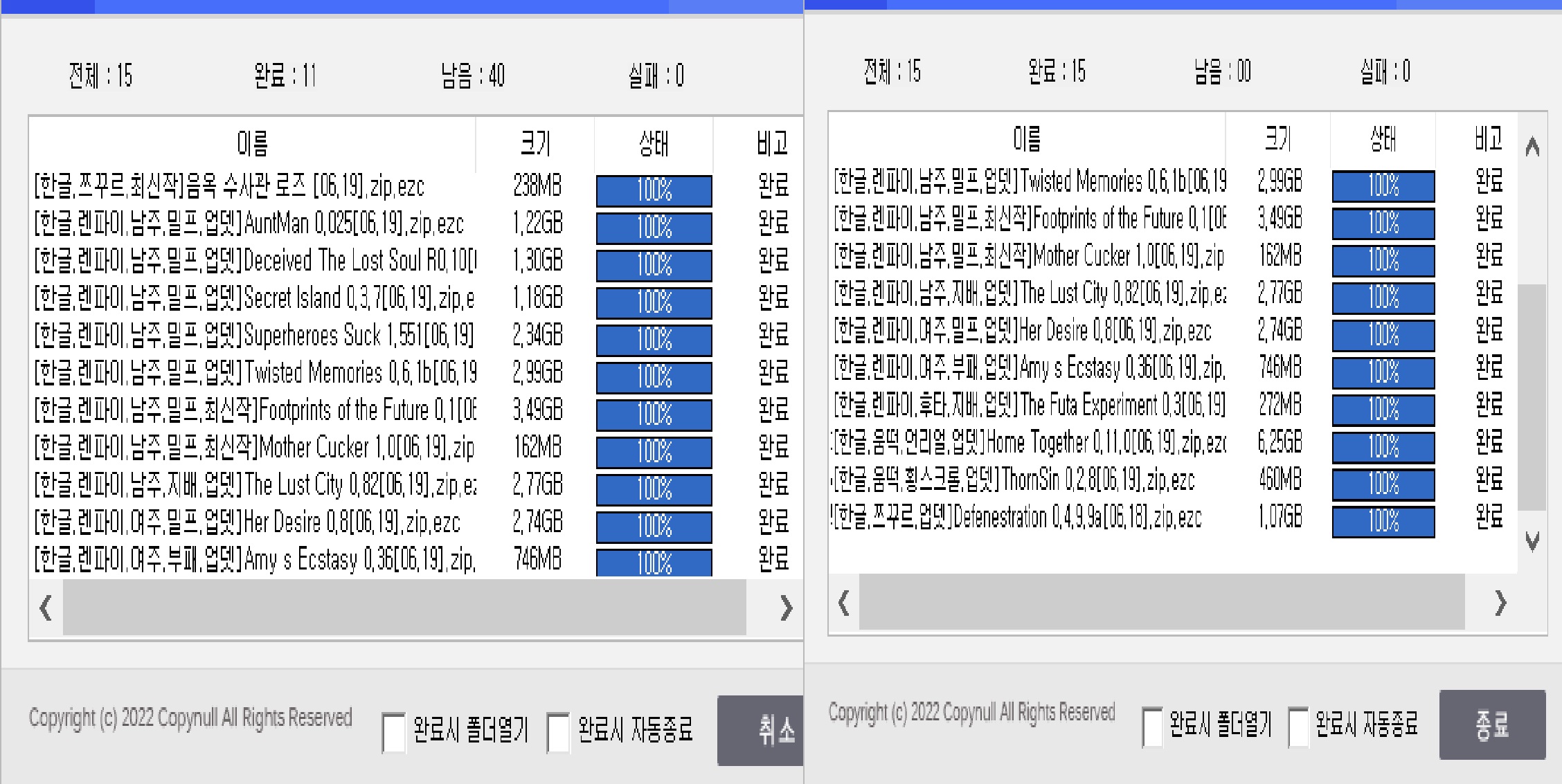This screenshot has height=784, width=1562.
Task: Enable '완료시 자동종료' checkbox in left window
Action: point(558,732)
